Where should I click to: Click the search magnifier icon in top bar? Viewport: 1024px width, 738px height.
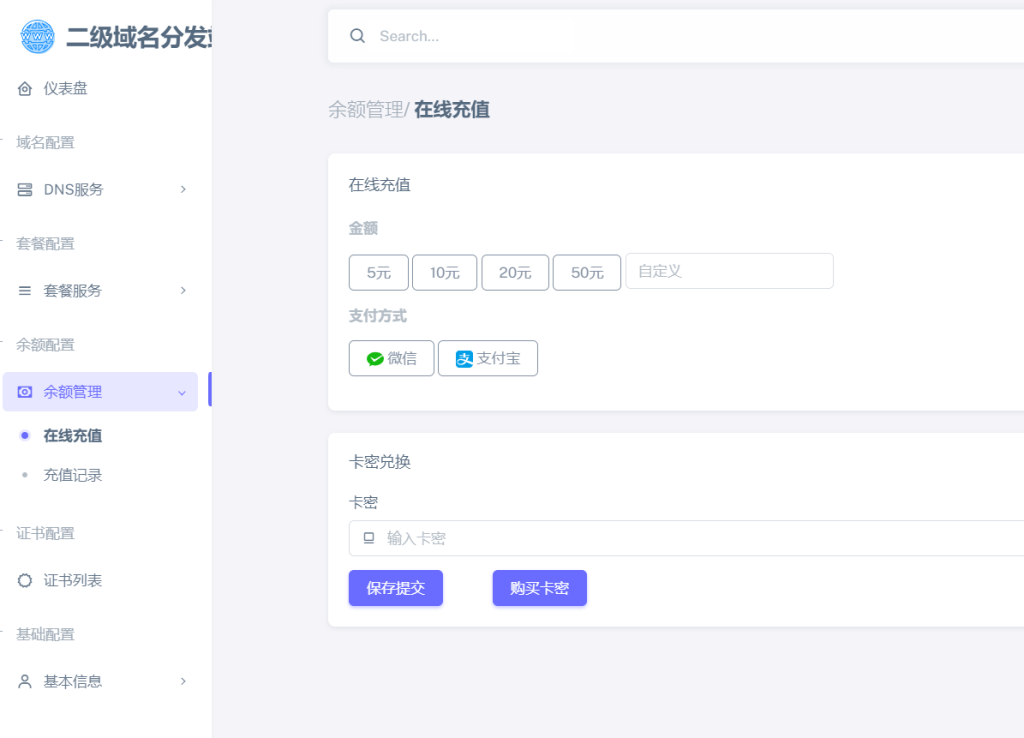357,35
